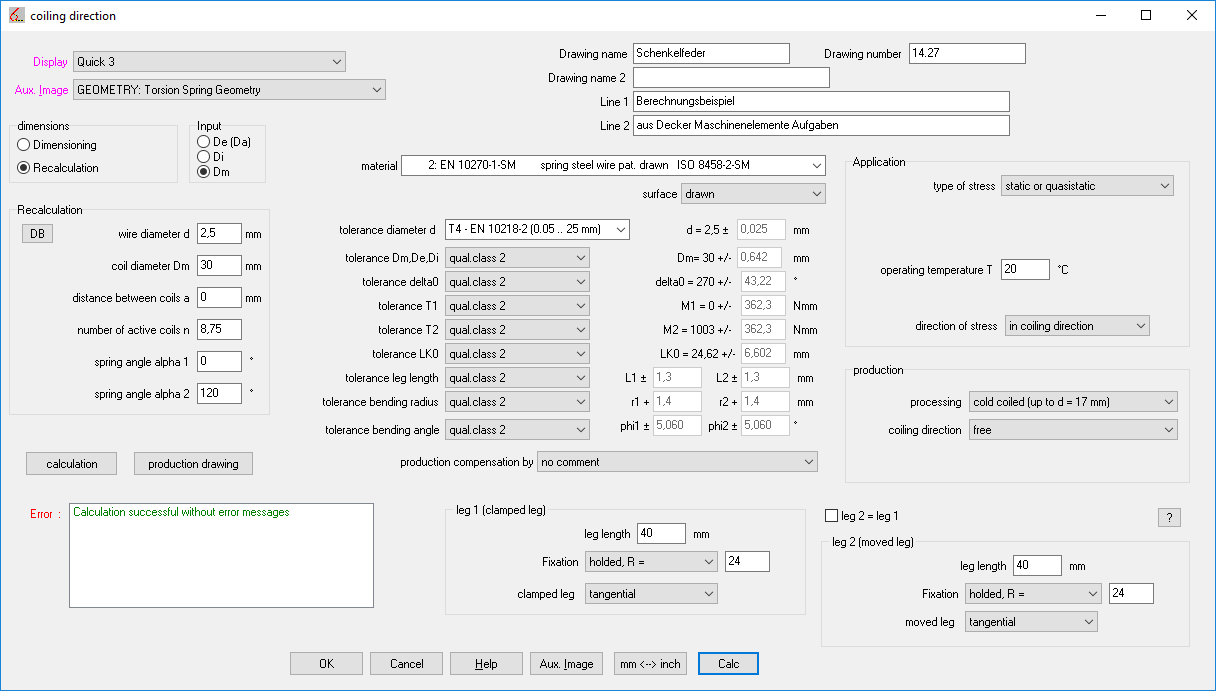
Task: Open the clamped leg tangential dropdown
Action: click(x=651, y=594)
